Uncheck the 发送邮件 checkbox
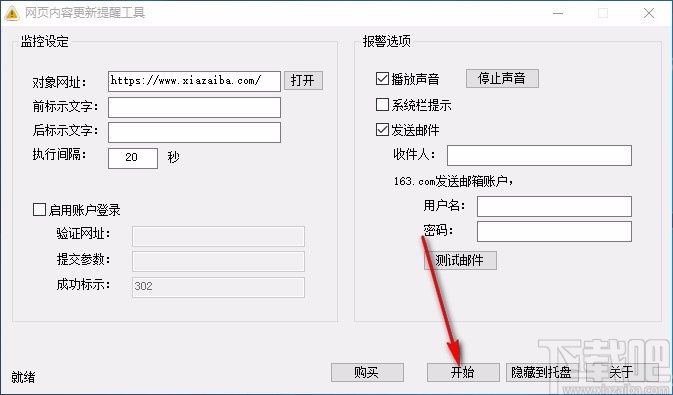The height and width of the screenshot is (395, 673). 382,130
